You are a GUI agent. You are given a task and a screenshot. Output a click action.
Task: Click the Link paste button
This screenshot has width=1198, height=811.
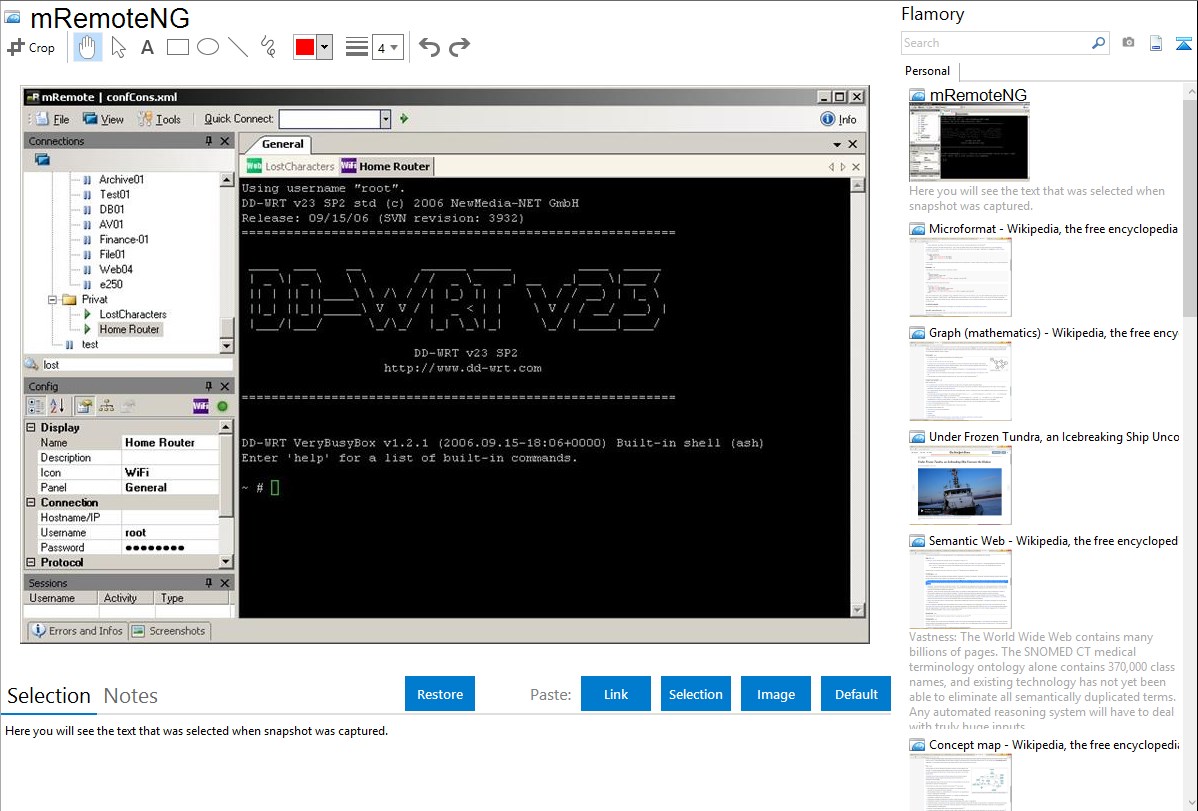pyautogui.click(x=616, y=694)
